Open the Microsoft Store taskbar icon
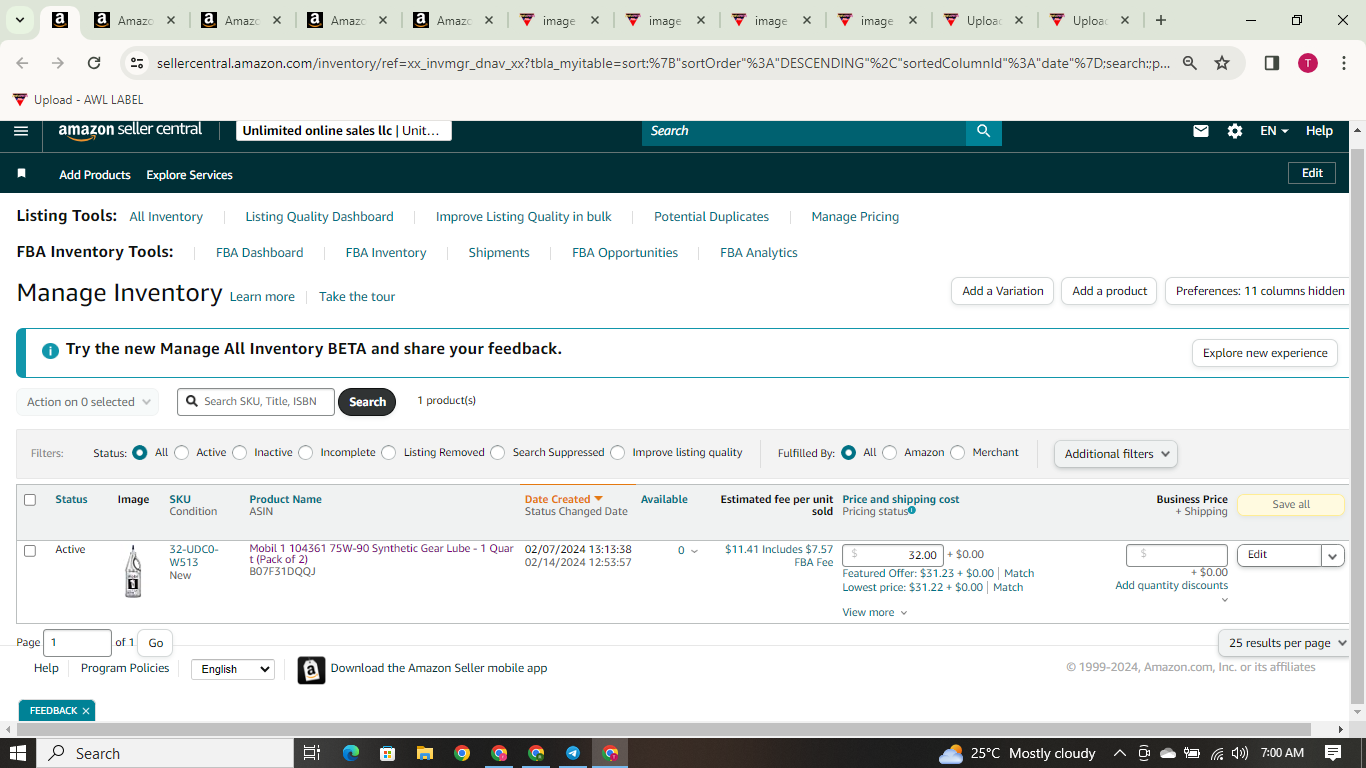 387,753
